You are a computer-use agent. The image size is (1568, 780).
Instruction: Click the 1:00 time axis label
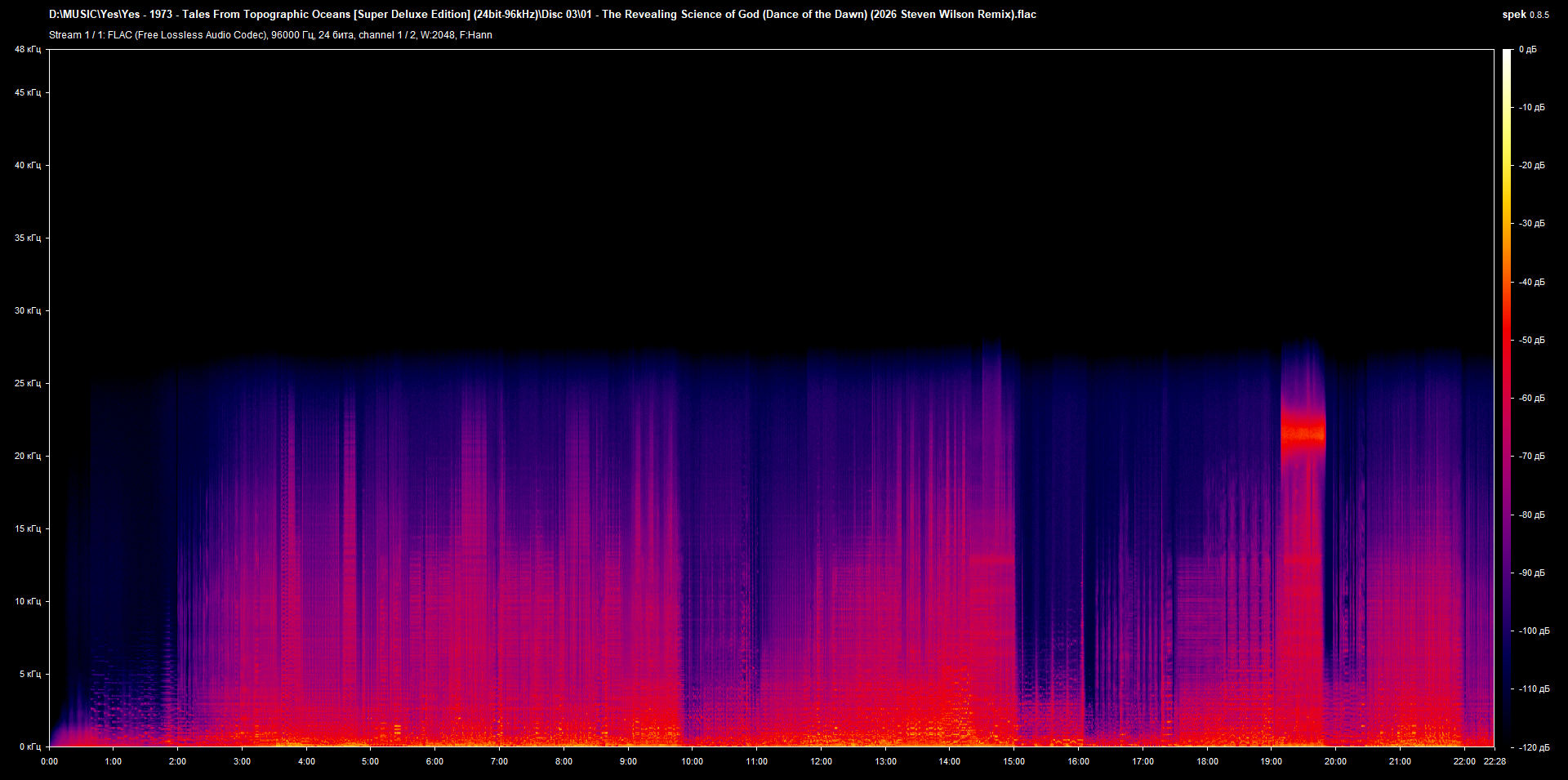(114, 762)
